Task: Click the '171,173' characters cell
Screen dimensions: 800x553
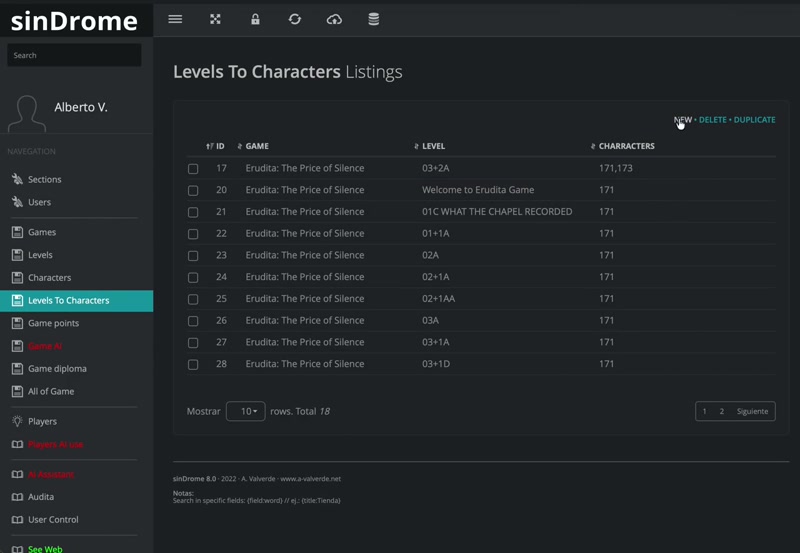Action: [x=615, y=168]
